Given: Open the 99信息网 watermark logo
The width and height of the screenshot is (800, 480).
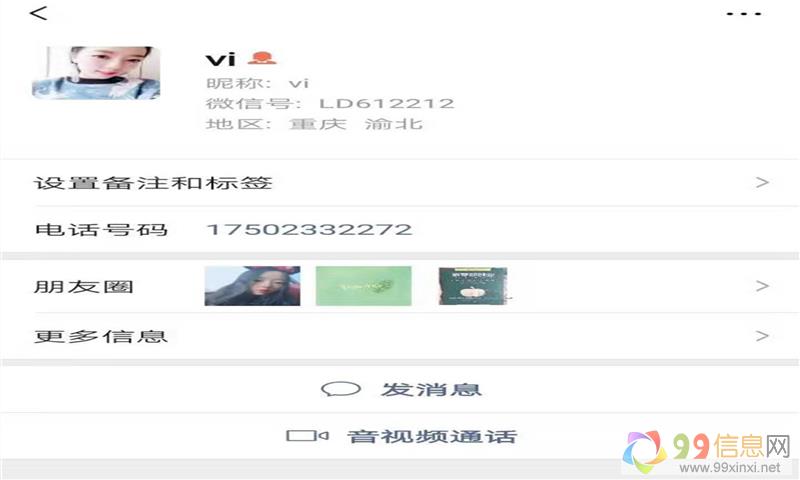Looking at the screenshot, I should tap(707, 452).
